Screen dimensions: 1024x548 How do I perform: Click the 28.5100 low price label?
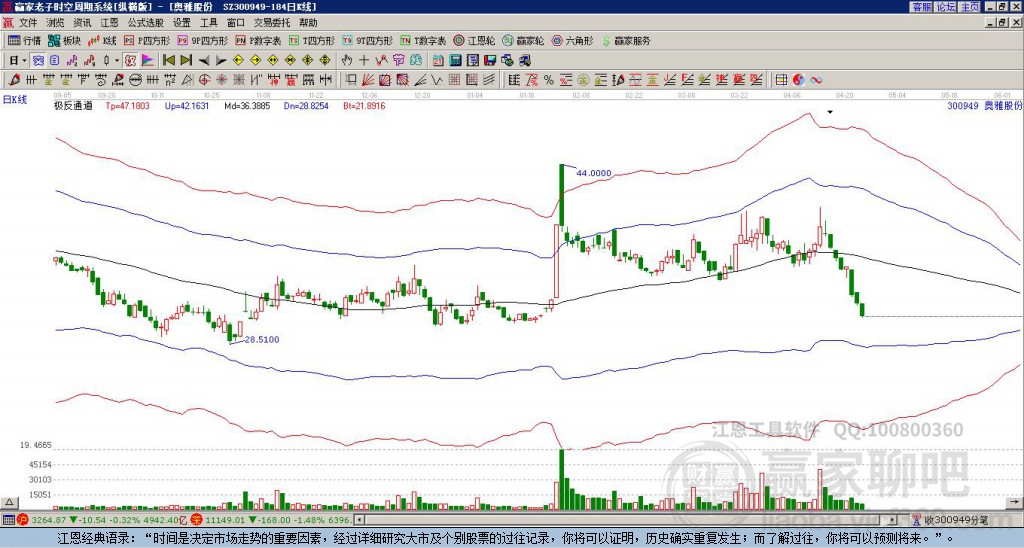(x=261, y=340)
